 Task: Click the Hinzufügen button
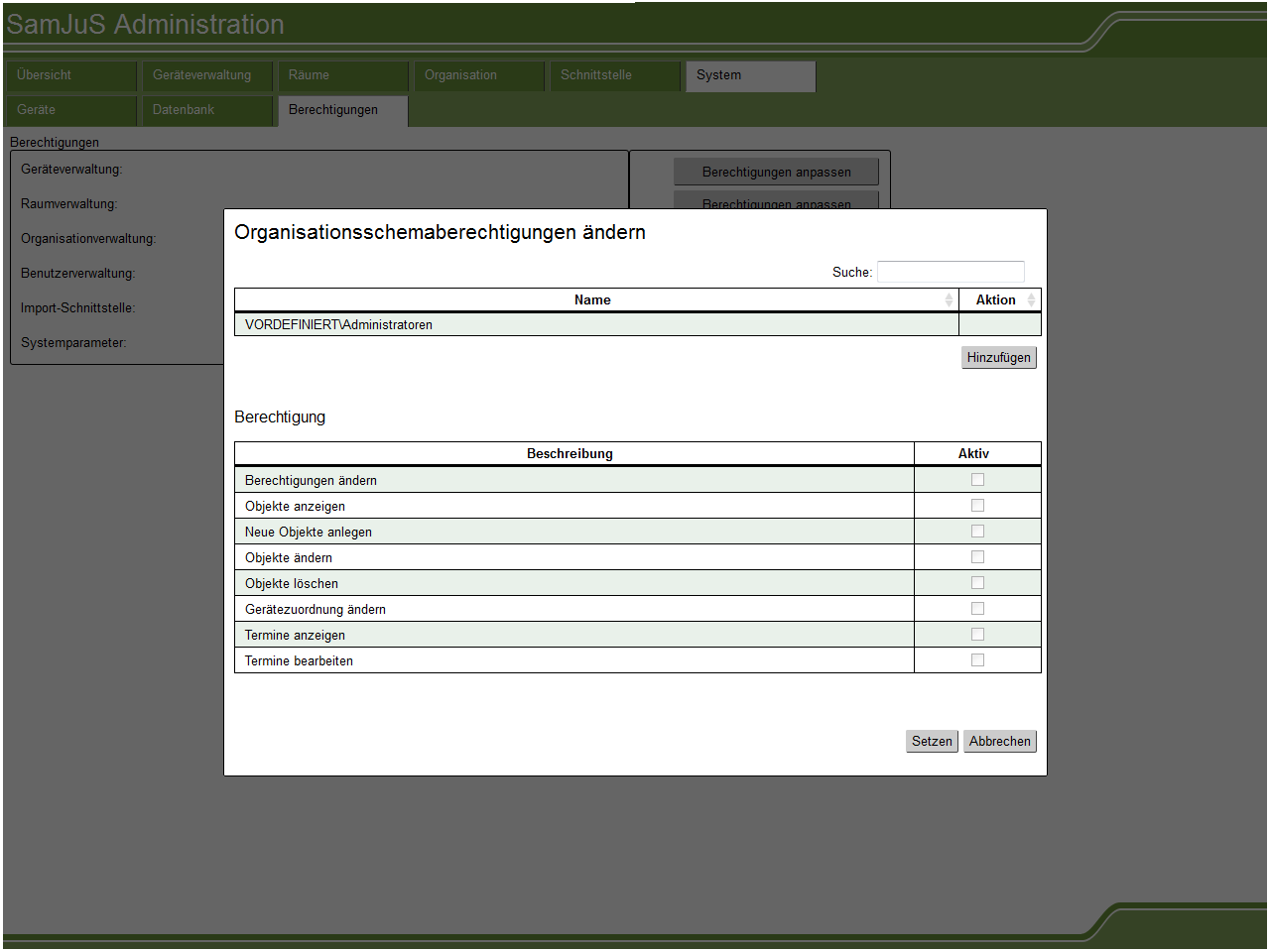tap(998, 357)
